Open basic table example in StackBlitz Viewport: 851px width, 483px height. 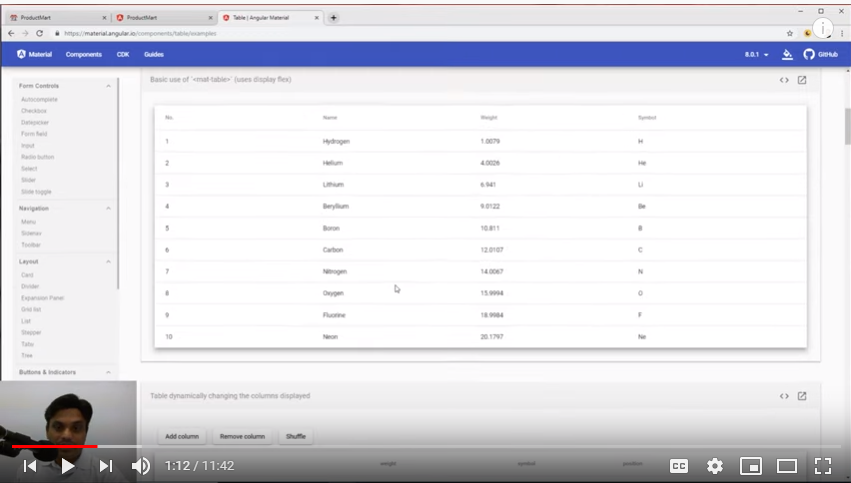coord(802,80)
